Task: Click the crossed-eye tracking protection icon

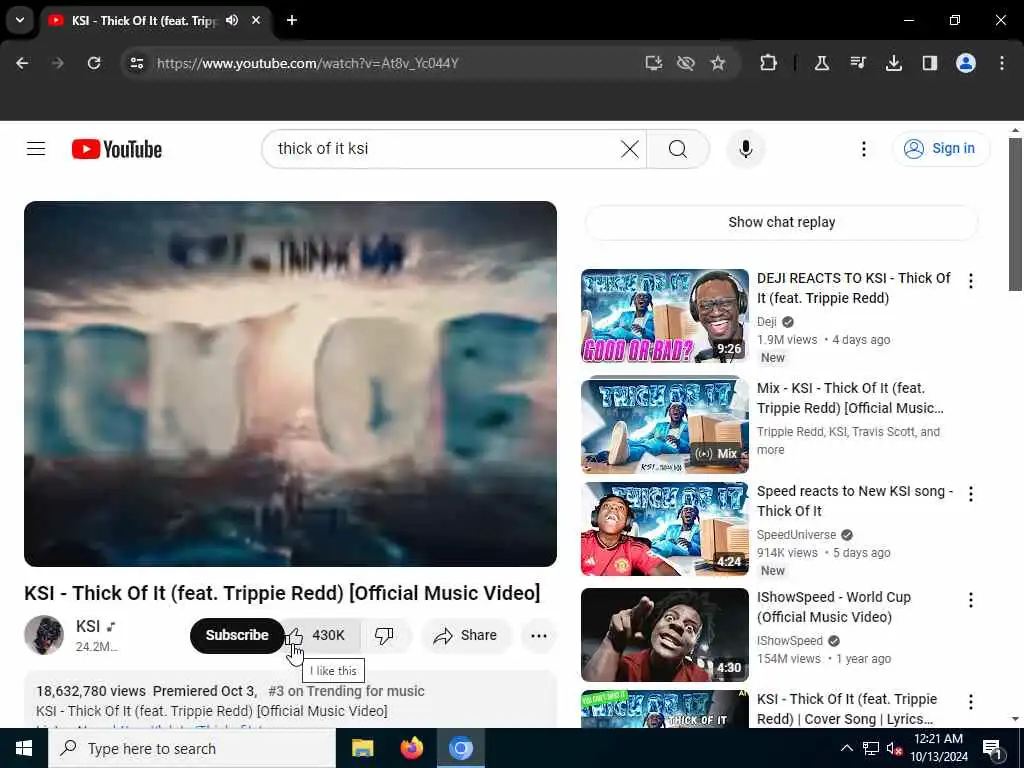Action: (x=685, y=63)
